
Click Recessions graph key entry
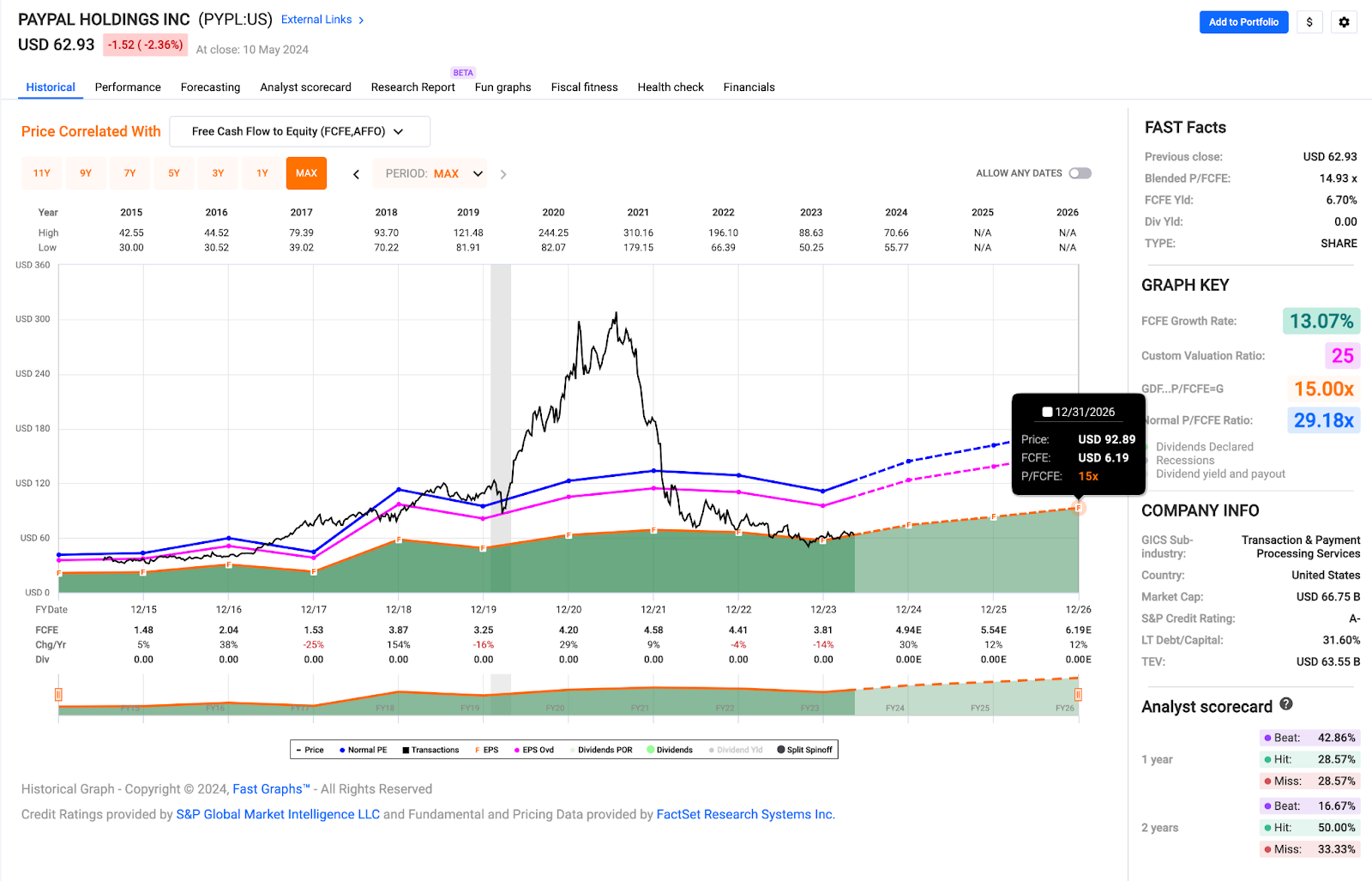point(1185,461)
